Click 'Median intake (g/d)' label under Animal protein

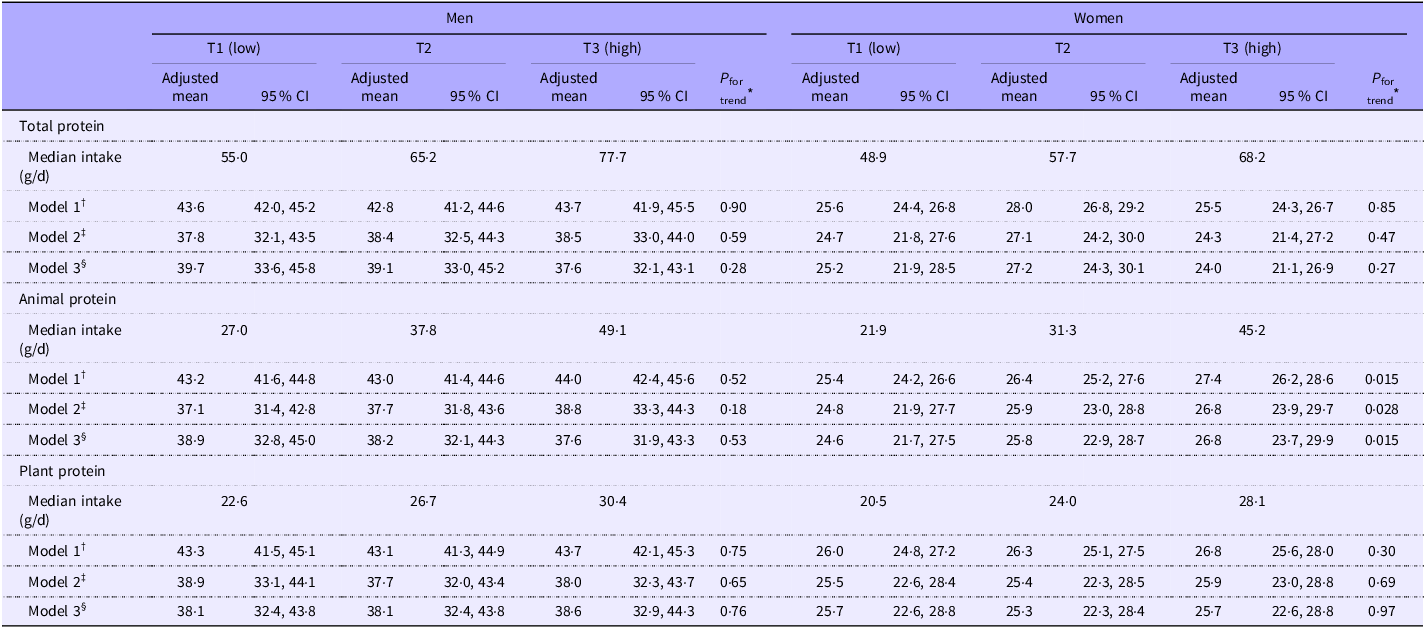(70, 338)
